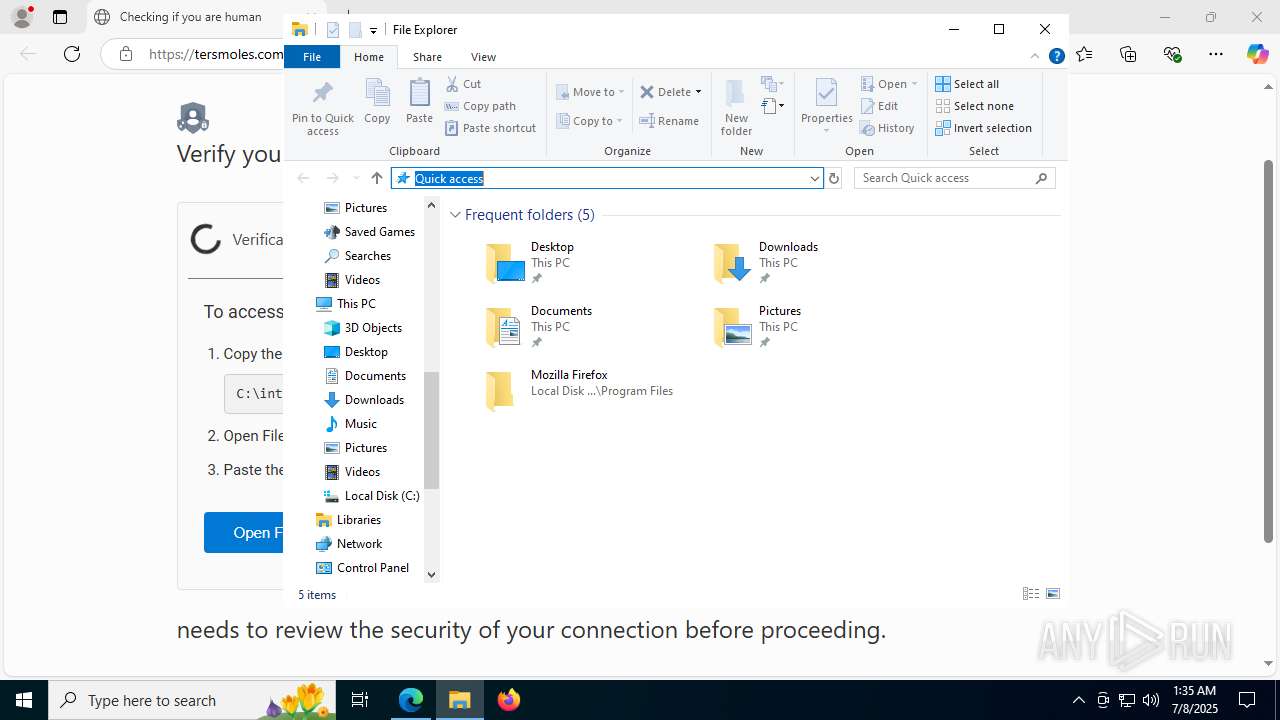Switch to the Share ribbon tab
The image size is (1280, 720).
point(427,57)
